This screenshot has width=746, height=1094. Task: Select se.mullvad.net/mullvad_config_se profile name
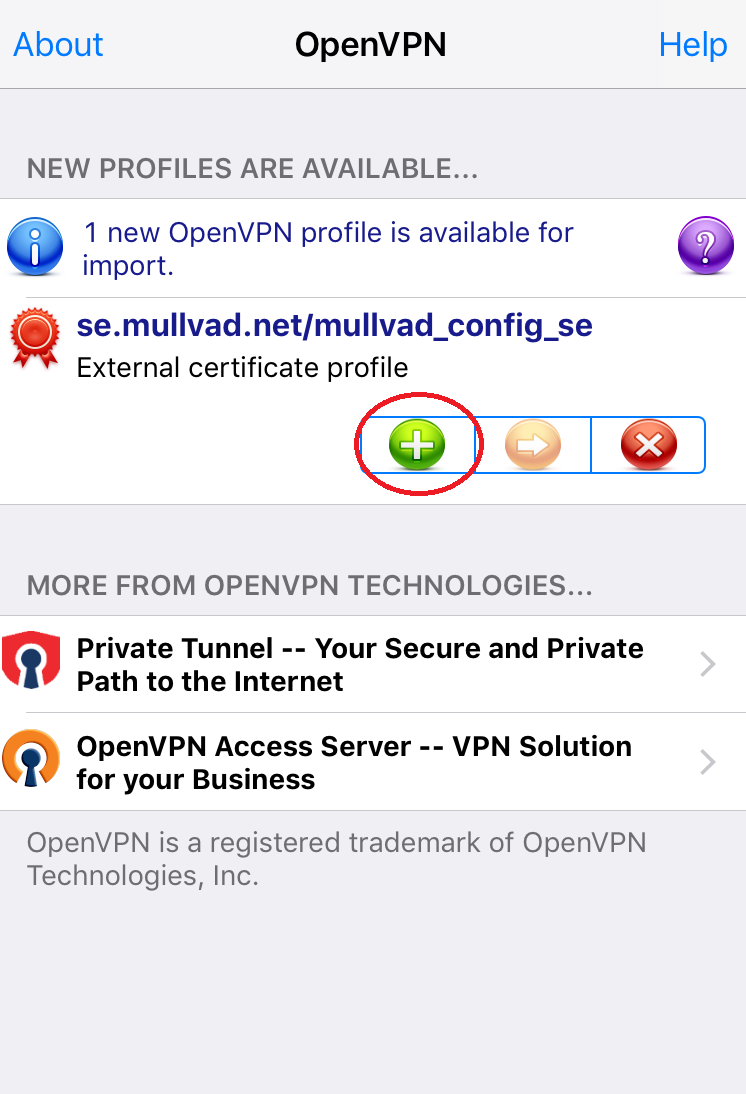tap(334, 326)
